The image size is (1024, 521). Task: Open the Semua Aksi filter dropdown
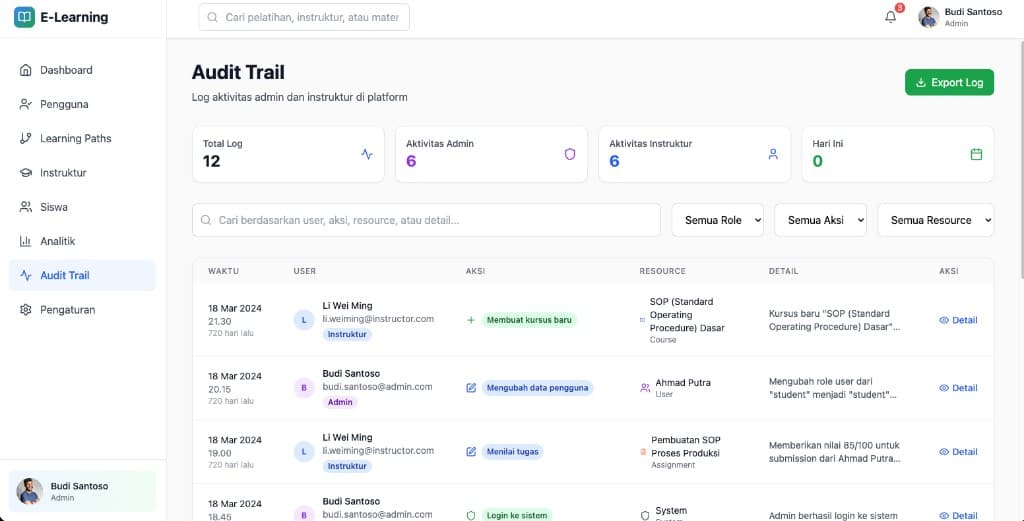pos(820,220)
